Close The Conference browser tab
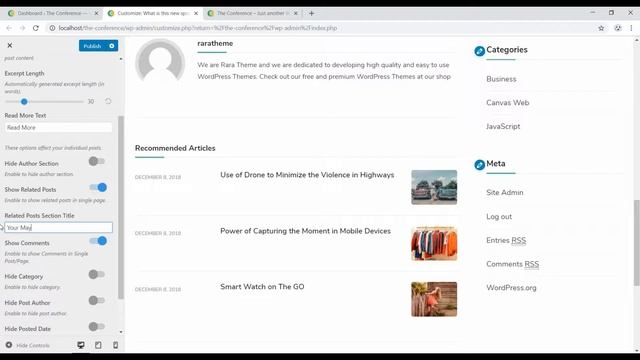This screenshot has width=640, height=360. 296,13
